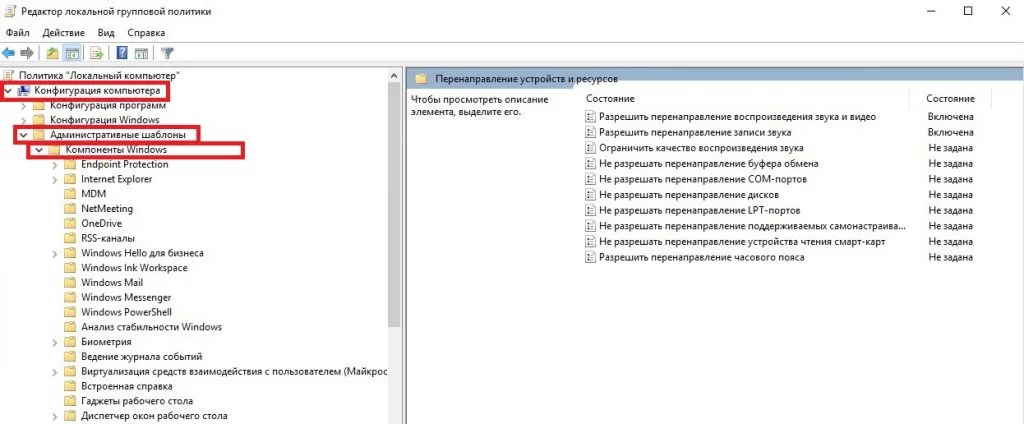
Task: Click the folder icon beside Windows Messenger
Action: (x=71, y=298)
